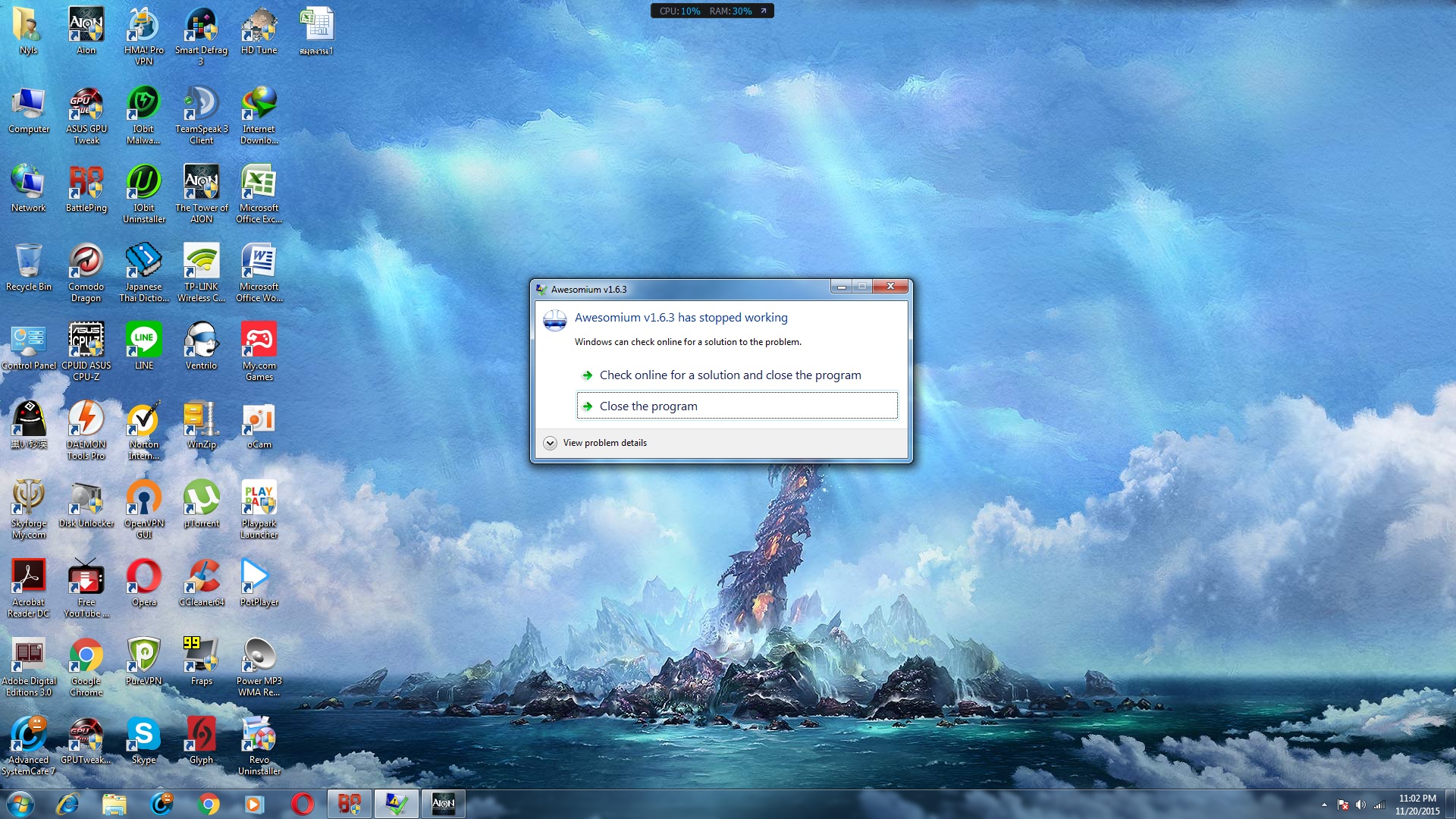
Task: Open the taskbar clock and date
Action: (x=1417, y=804)
